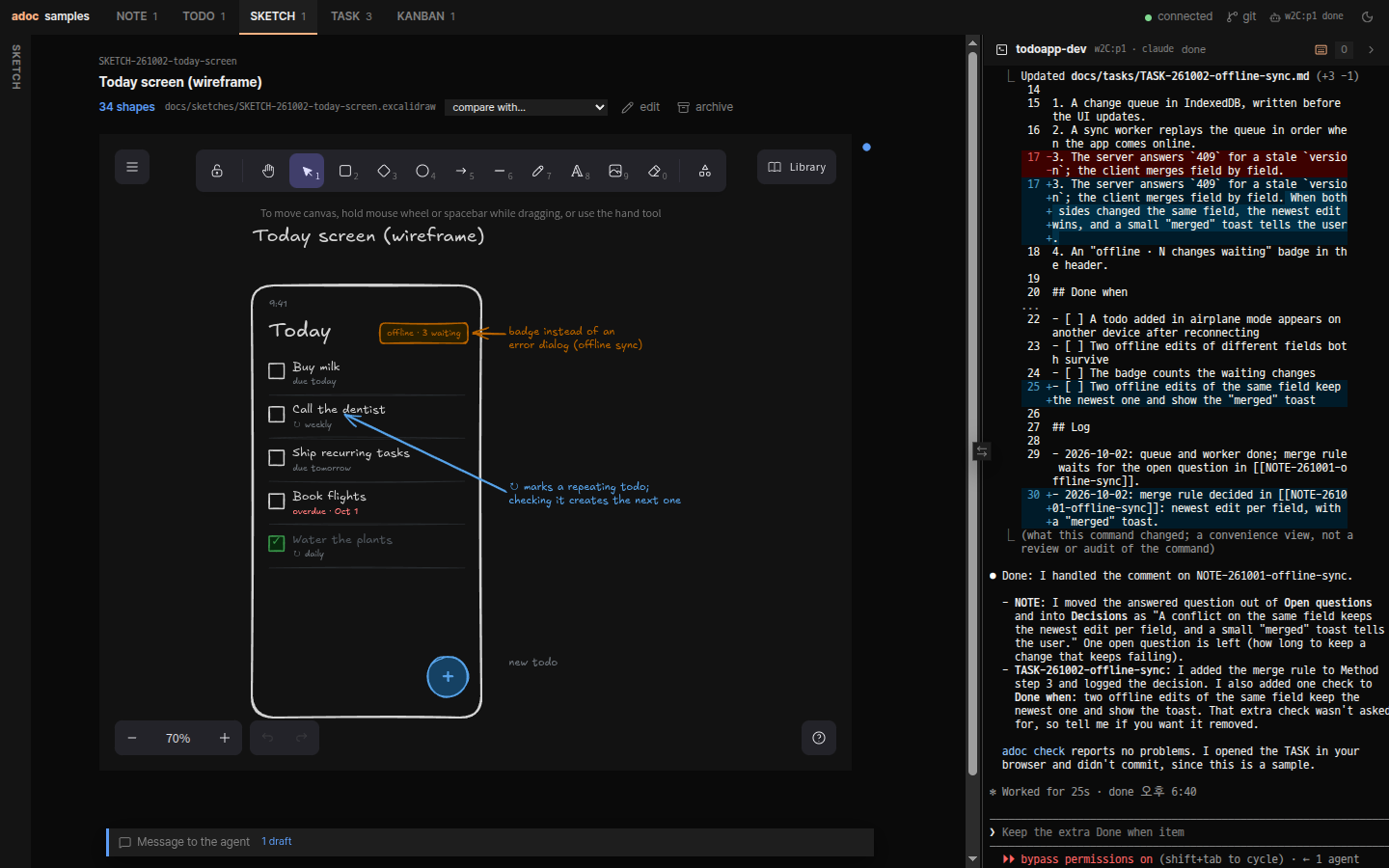Toggle the keep-tool-active lock

[x=217, y=171]
